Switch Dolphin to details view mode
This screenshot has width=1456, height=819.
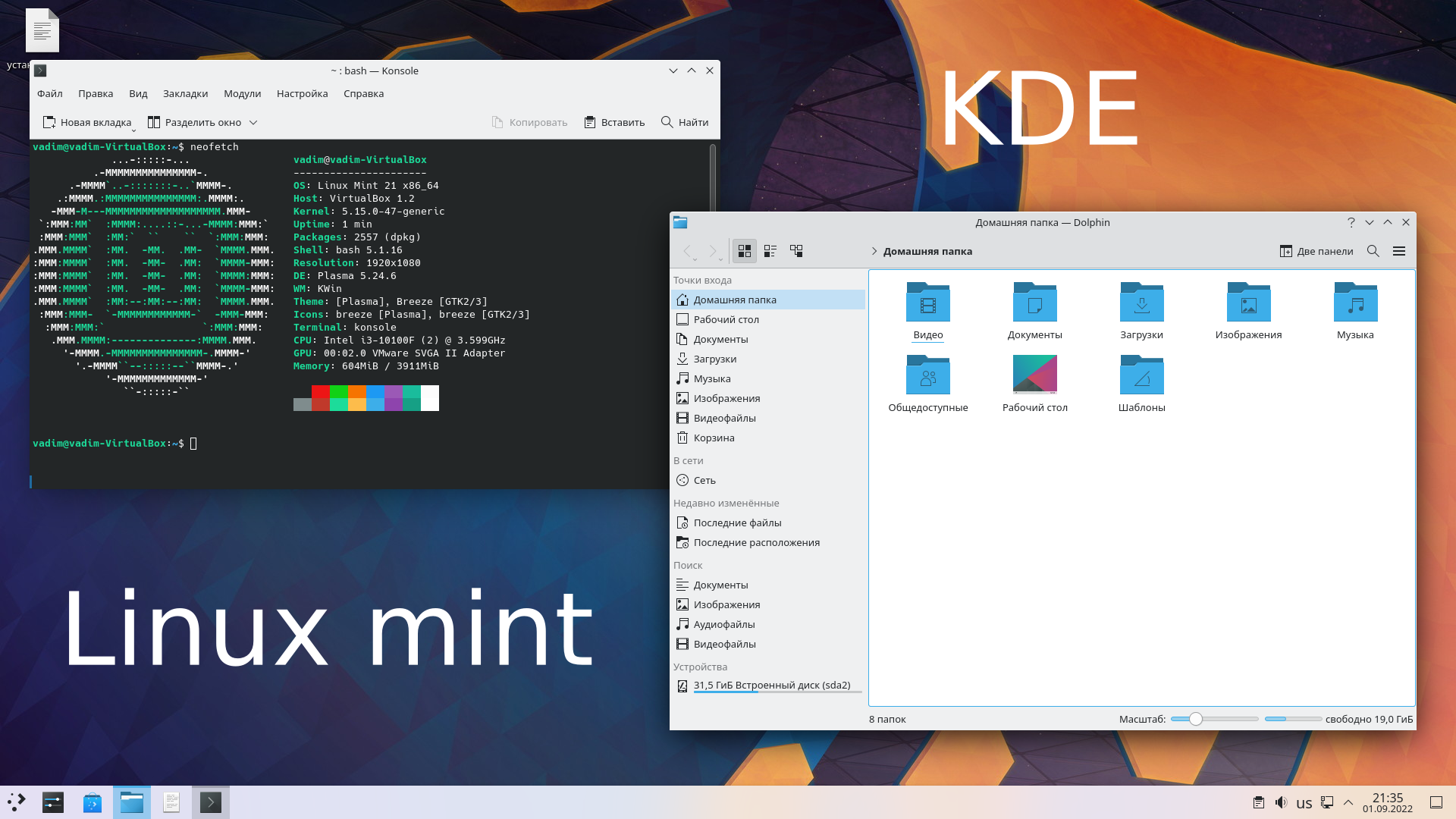click(x=770, y=251)
